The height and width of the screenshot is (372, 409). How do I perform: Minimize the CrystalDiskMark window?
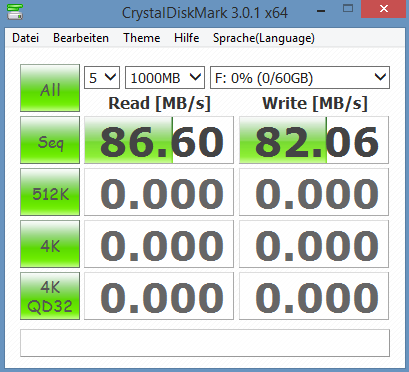point(321,11)
